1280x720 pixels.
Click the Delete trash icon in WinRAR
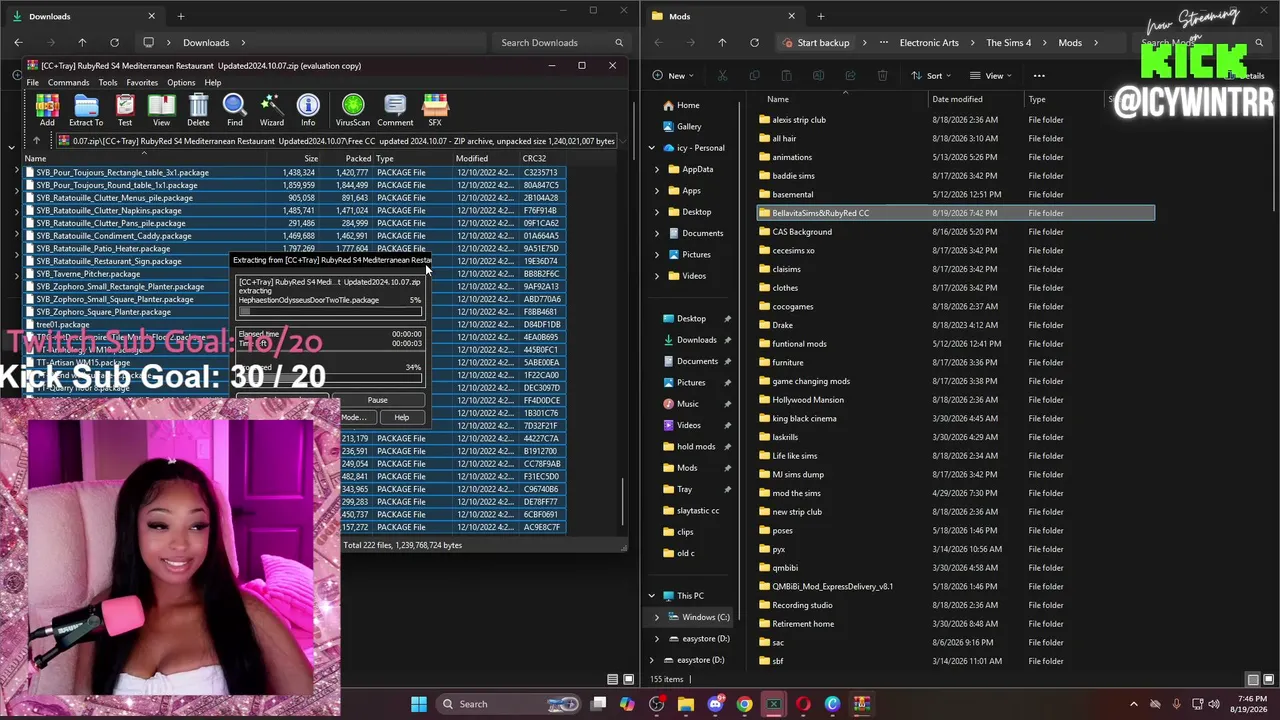(198, 110)
